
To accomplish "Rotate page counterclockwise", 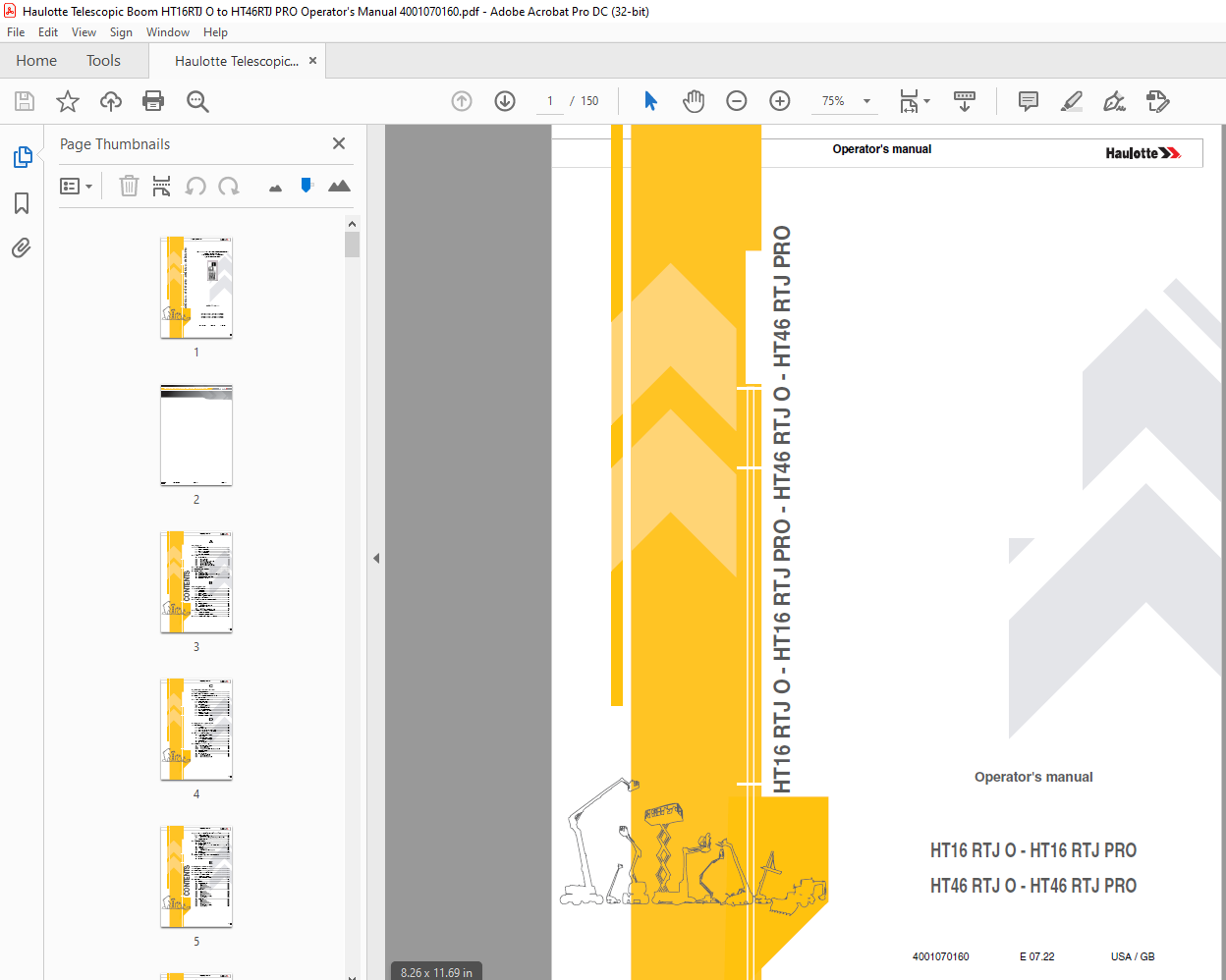I will click(195, 186).
